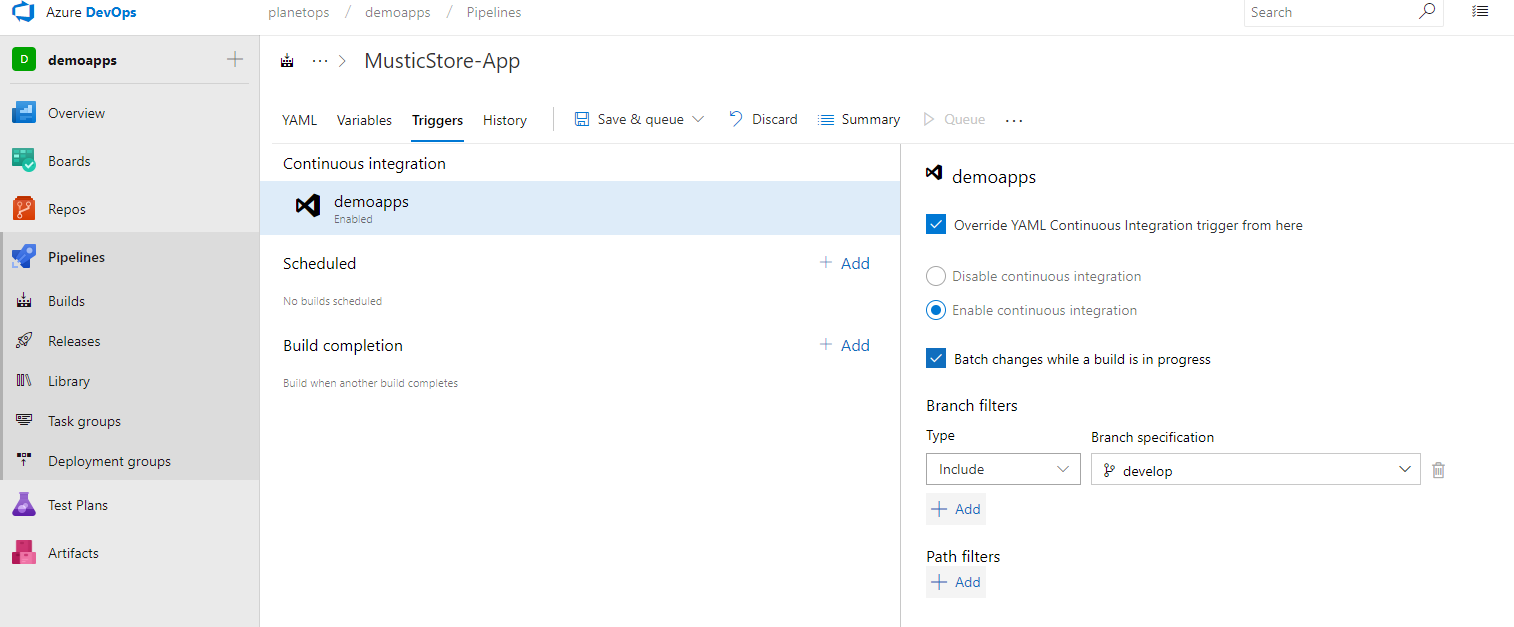1514x627 pixels.
Task: Switch to the YAML tab
Action: click(299, 120)
